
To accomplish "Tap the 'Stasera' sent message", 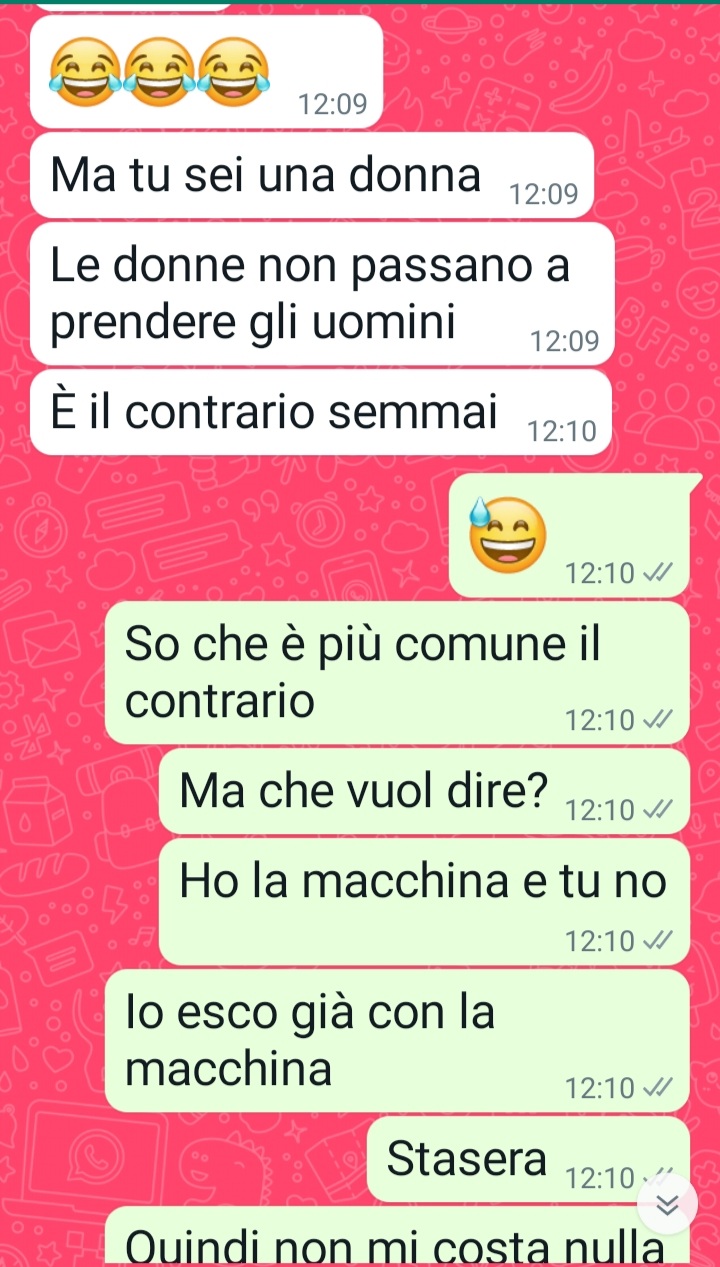I will coord(528,1160).
